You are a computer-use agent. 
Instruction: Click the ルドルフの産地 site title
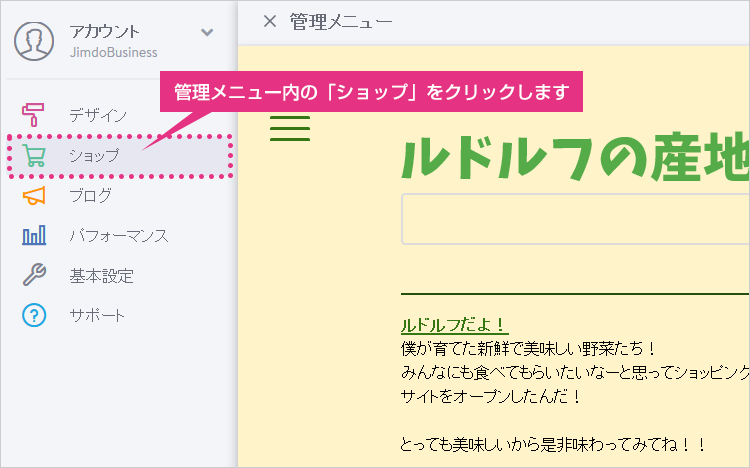coord(575,156)
